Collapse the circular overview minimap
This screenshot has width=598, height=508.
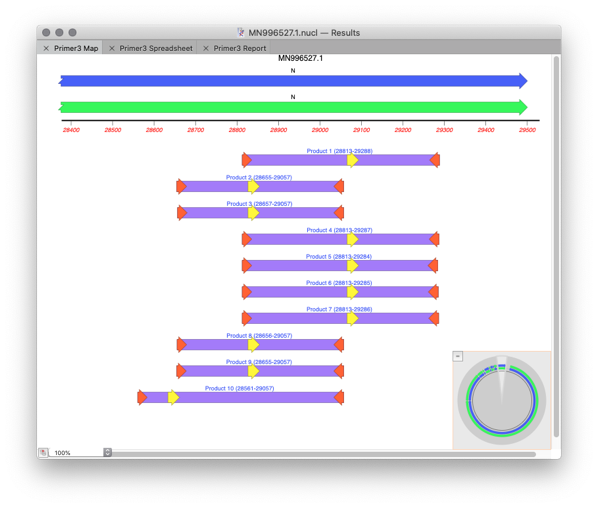point(458,357)
